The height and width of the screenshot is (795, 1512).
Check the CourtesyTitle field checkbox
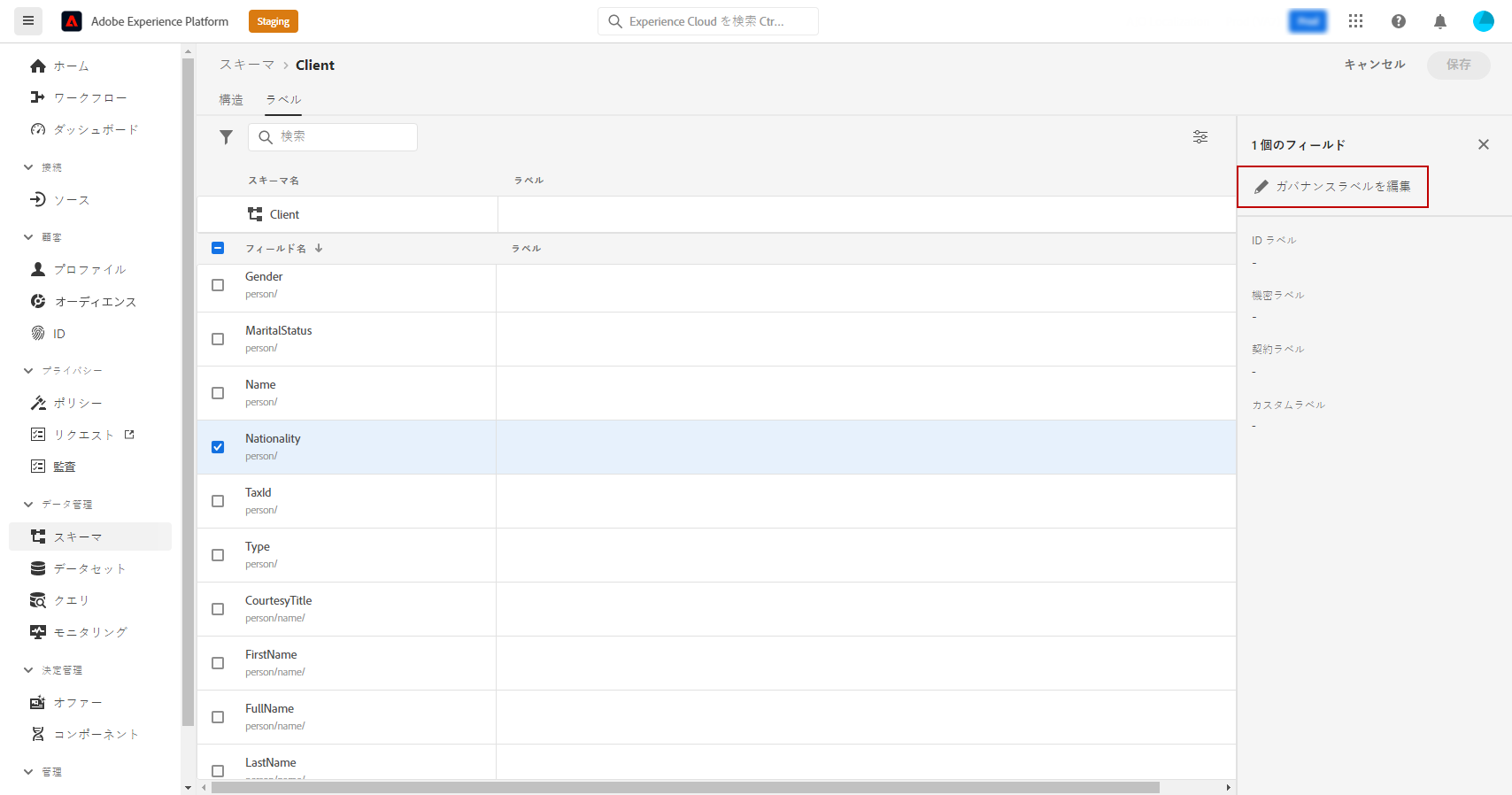pyautogui.click(x=218, y=609)
